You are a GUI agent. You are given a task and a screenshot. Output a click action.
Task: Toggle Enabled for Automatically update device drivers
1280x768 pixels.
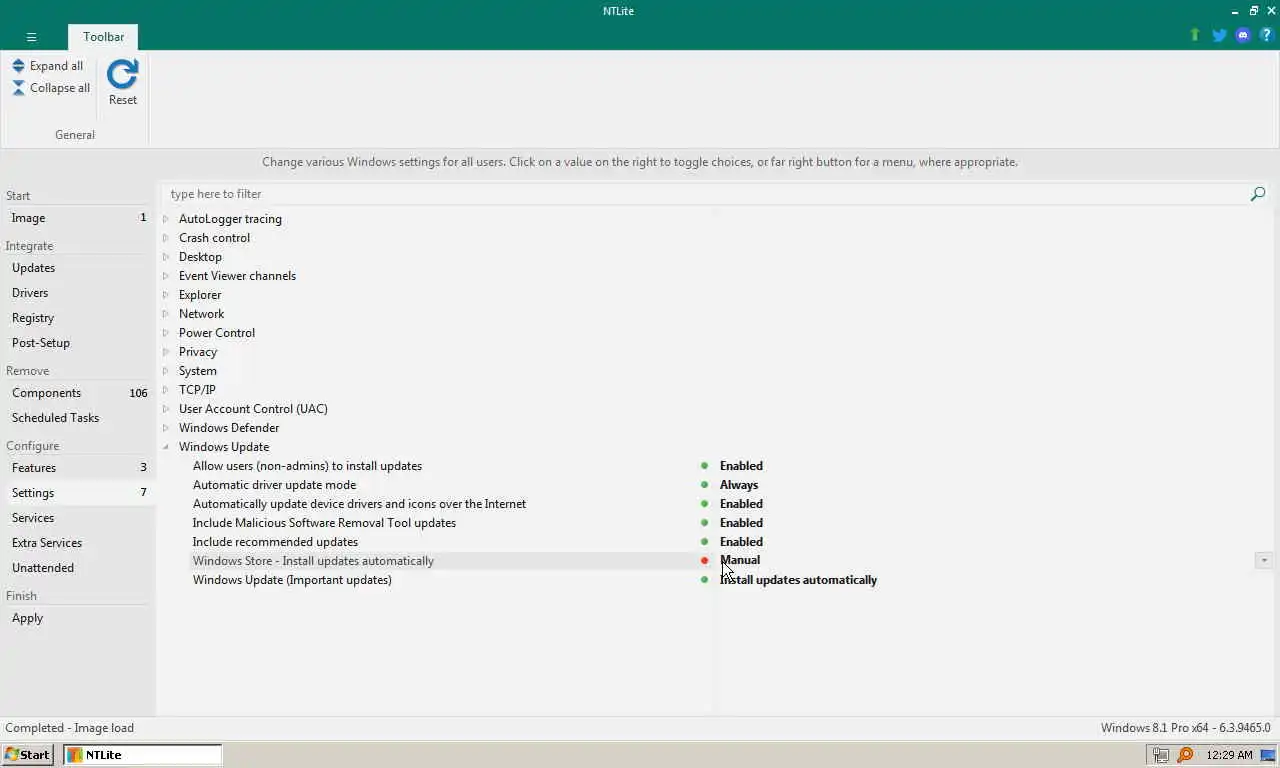coord(741,504)
